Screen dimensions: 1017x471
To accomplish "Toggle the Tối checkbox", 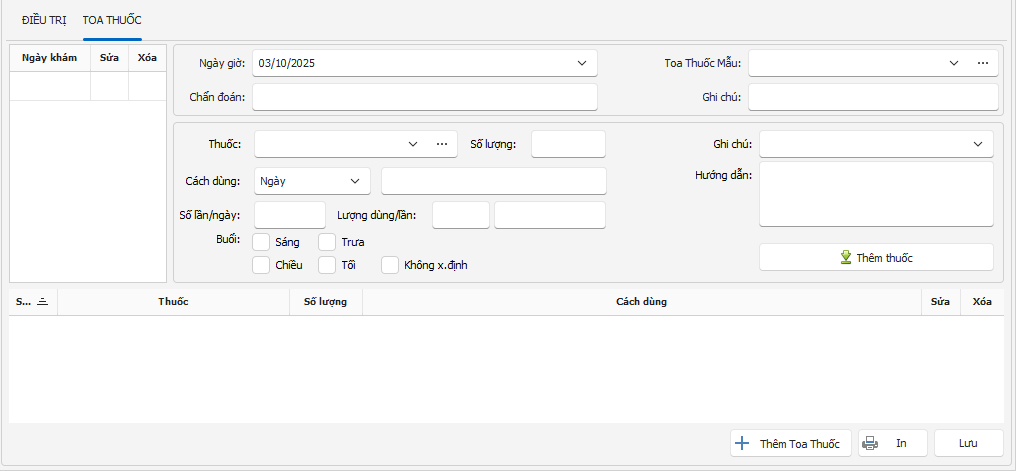I will [x=327, y=265].
